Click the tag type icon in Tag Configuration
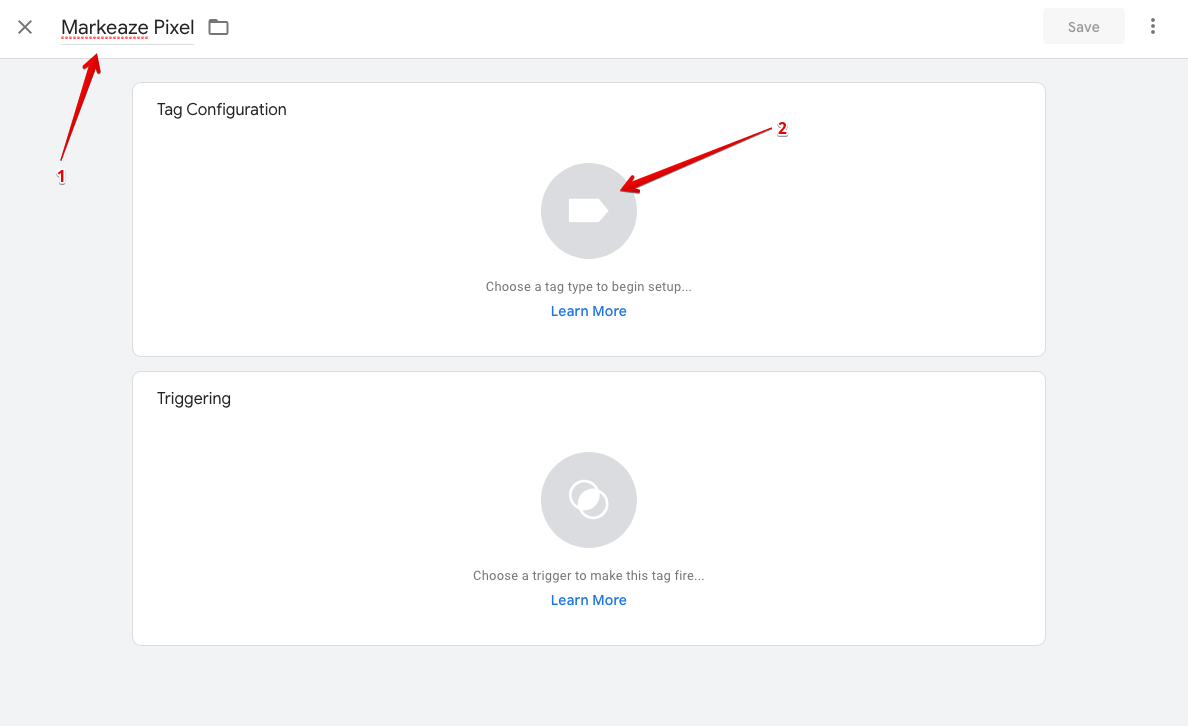 589,211
